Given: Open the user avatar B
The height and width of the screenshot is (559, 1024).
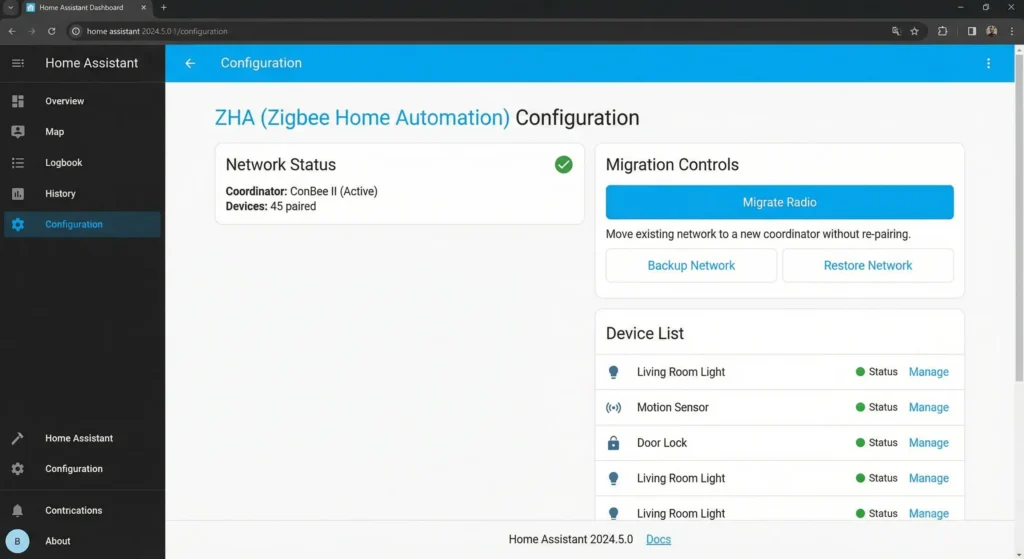Looking at the screenshot, I should pyautogui.click(x=18, y=541).
